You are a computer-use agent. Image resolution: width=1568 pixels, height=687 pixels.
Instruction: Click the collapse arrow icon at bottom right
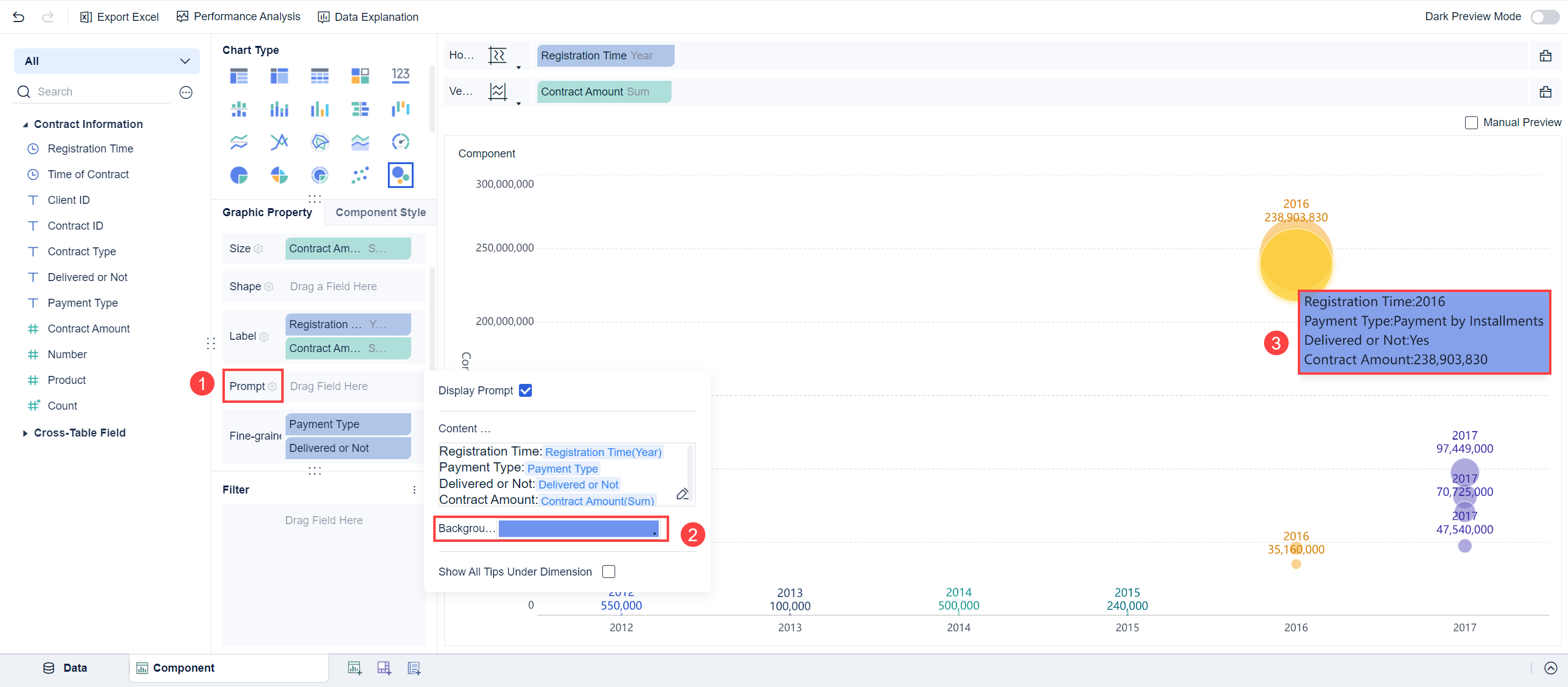coord(1550,668)
